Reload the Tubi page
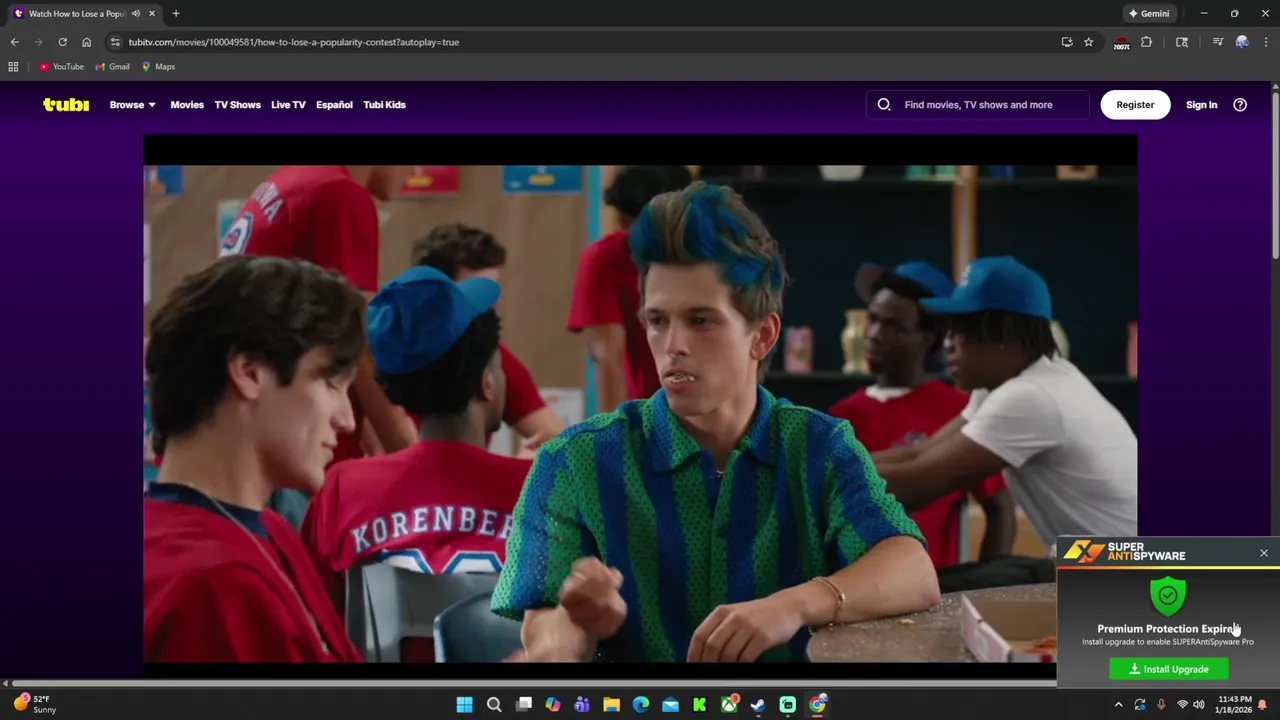Image resolution: width=1280 pixels, height=720 pixels. pyautogui.click(x=62, y=42)
